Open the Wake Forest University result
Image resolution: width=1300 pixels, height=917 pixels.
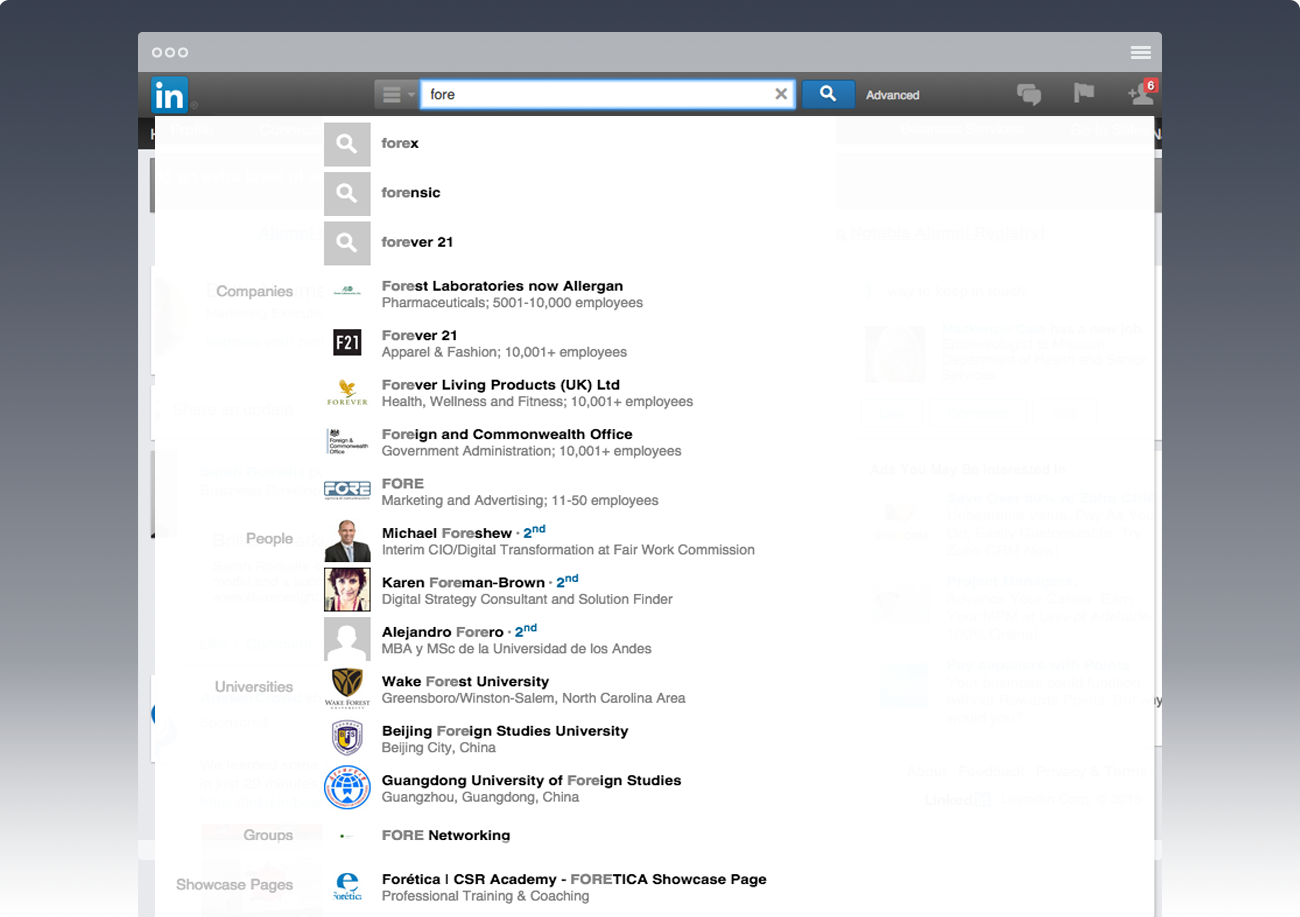coord(465,681)
